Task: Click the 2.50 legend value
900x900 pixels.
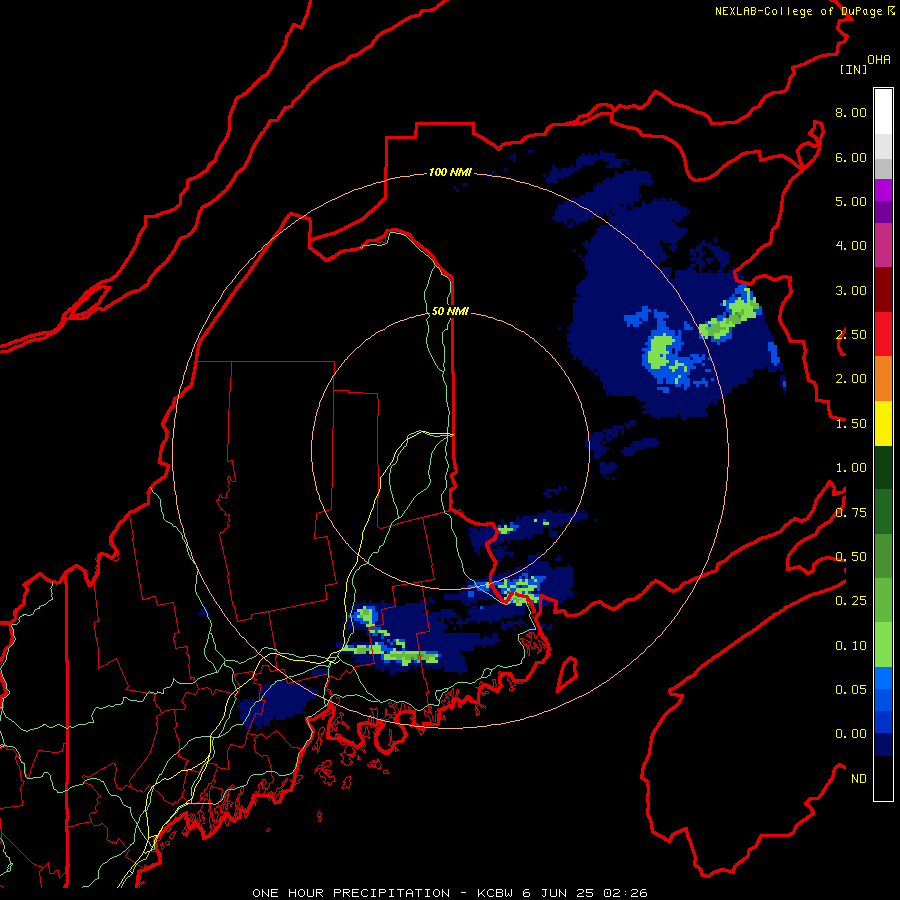Action: pyautogui.click(x=851, y=335)
